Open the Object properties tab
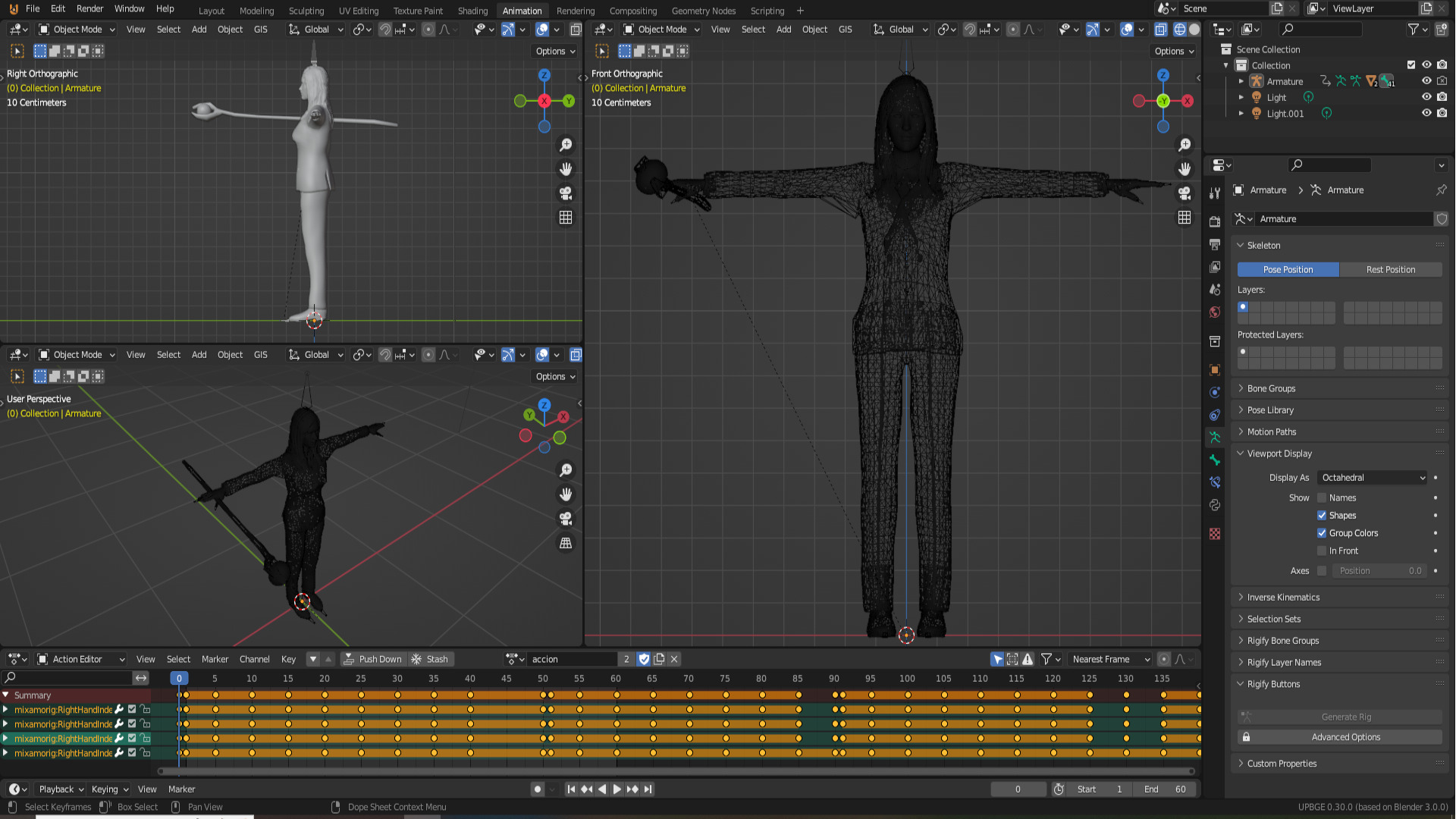Viewport: 1456px width, 819px height. click(x=1215, y=370)
